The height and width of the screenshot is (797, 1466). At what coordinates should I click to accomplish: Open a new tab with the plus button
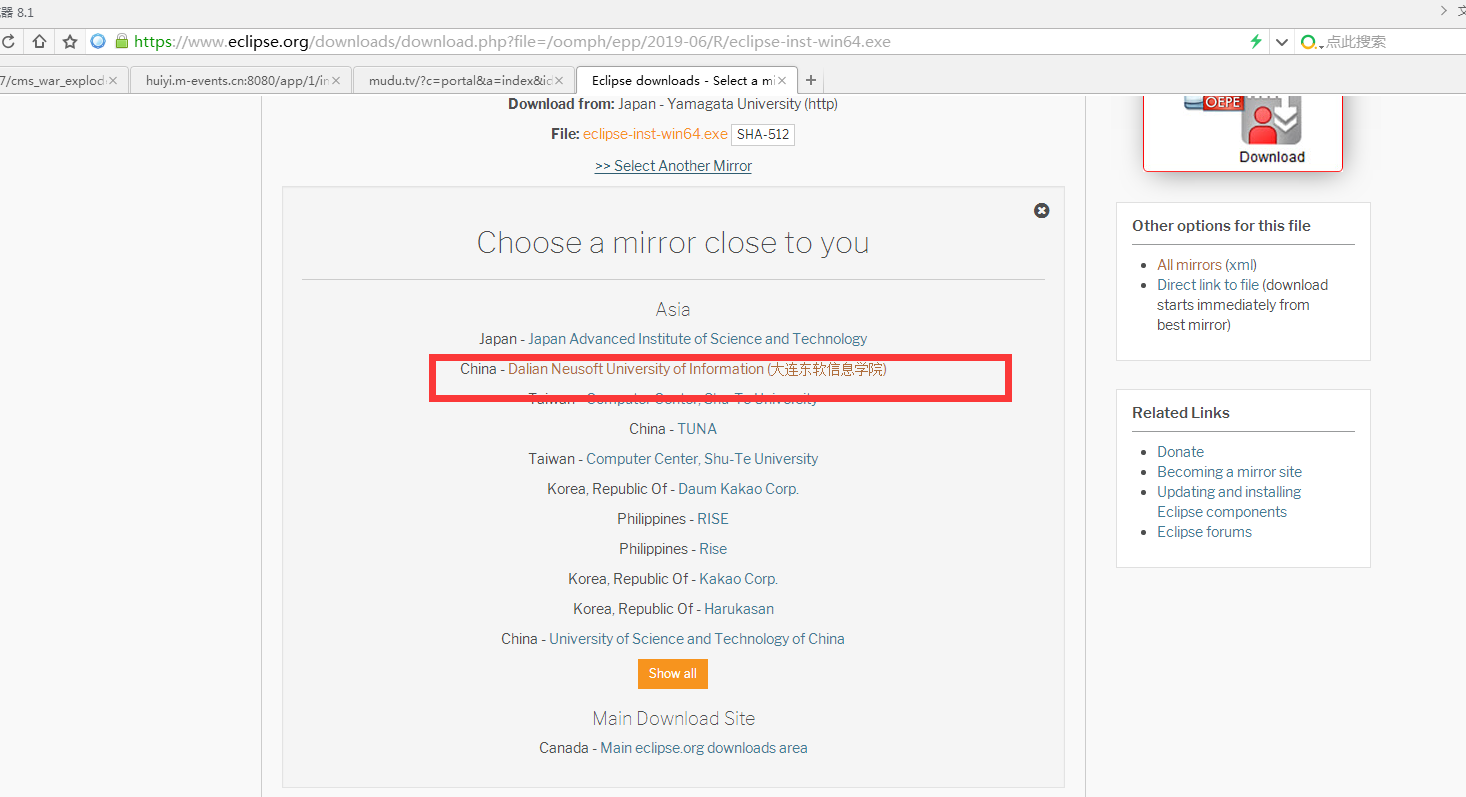click(x=811, y=80)
